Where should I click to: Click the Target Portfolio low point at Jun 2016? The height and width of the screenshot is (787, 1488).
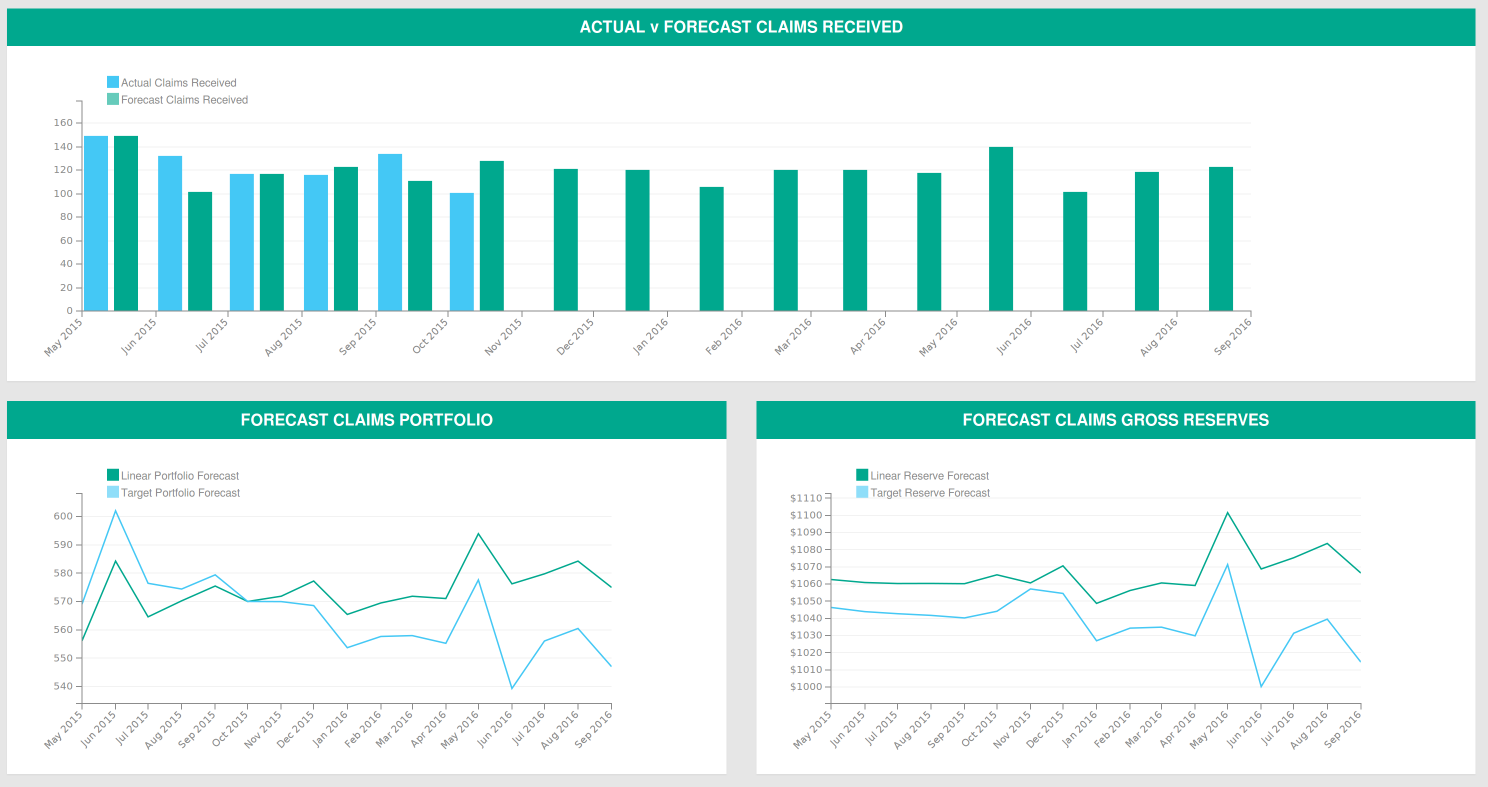pos(512,688)
